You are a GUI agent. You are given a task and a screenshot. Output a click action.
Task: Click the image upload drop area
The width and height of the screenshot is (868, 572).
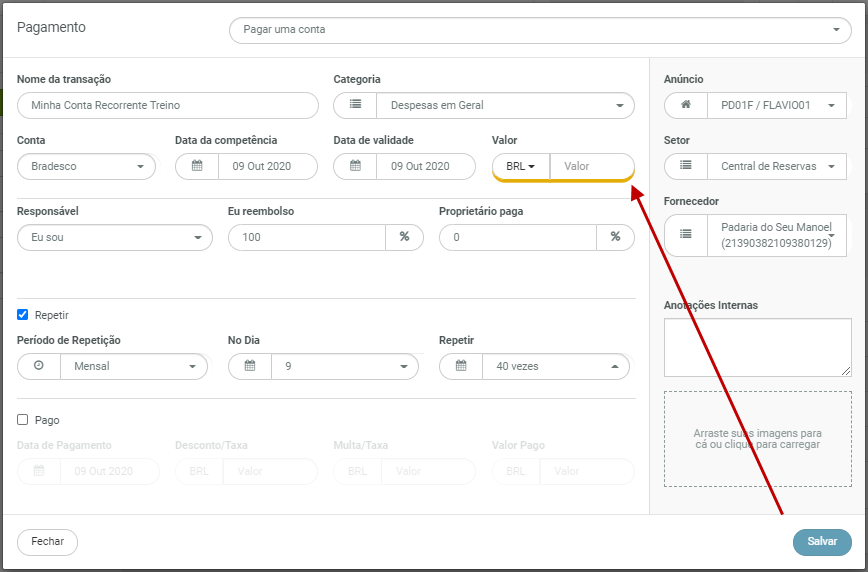coord(757,438)
